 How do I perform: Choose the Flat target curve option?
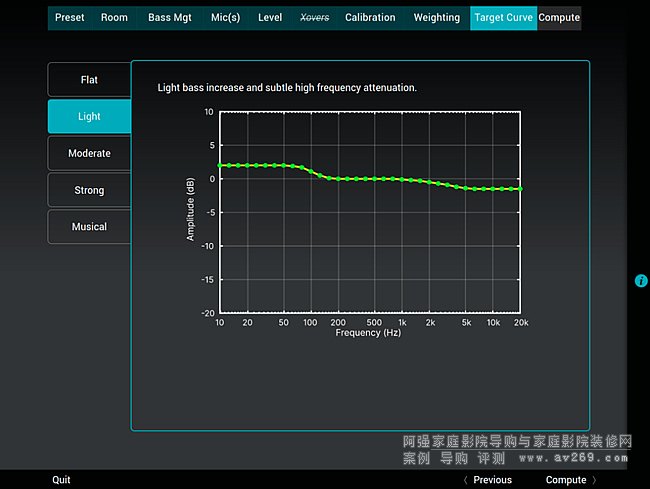[89, 80]
